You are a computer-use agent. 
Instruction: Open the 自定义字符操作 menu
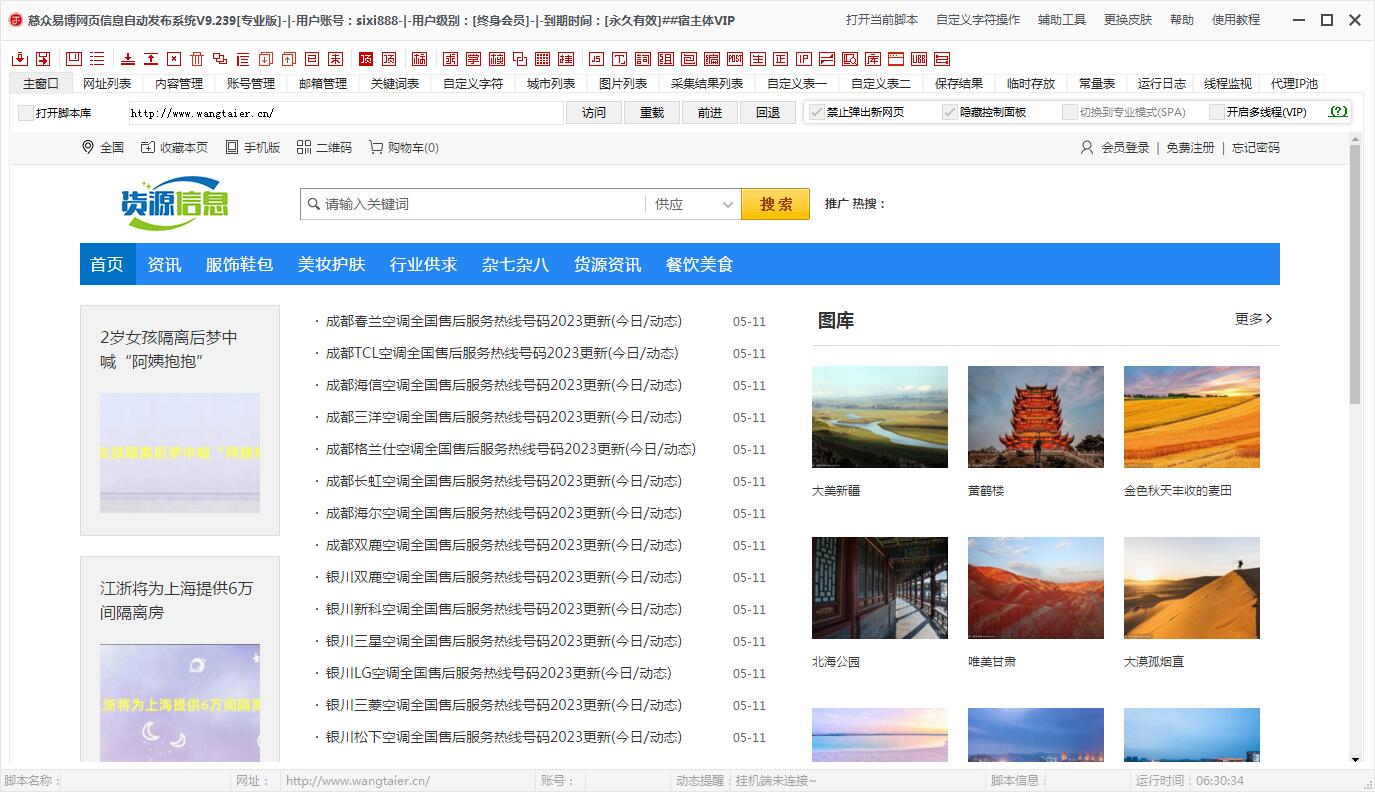[978, 19]
